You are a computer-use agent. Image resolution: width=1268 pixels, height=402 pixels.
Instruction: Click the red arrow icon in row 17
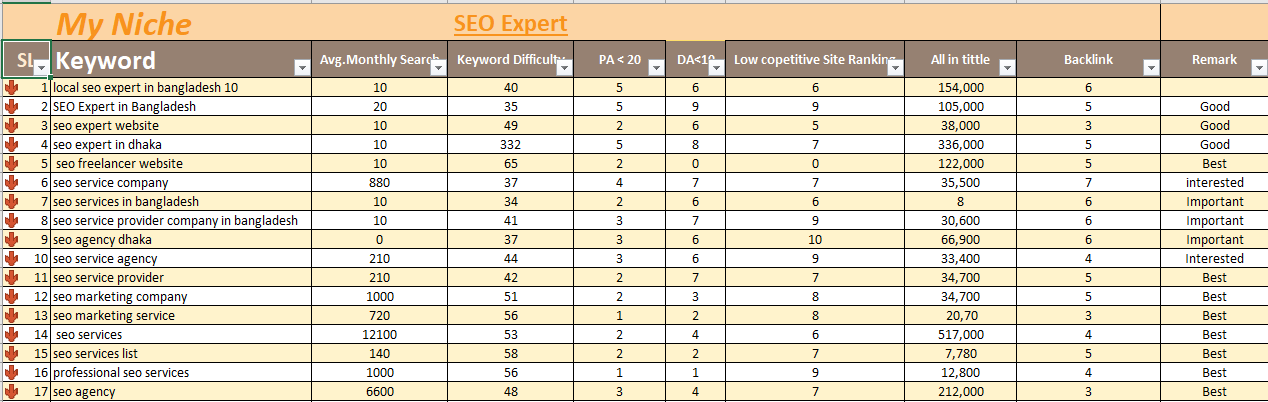coord(12,392)
